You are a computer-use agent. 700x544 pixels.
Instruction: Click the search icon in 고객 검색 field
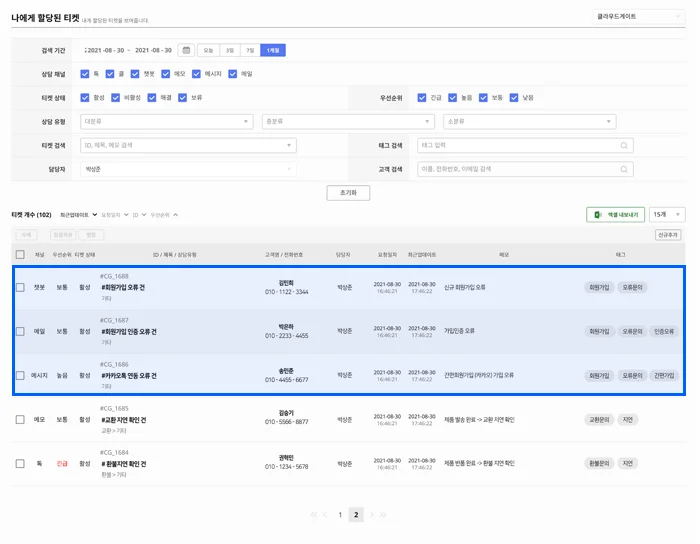point(625,169)
